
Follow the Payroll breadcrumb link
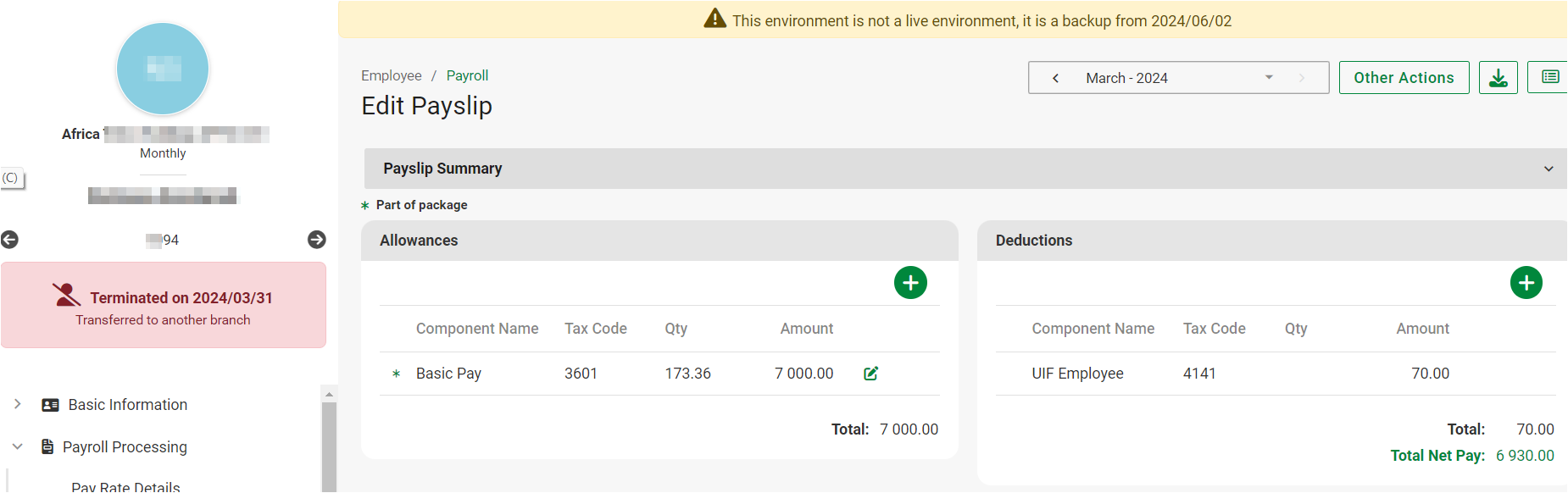click(x=467, y=75)
